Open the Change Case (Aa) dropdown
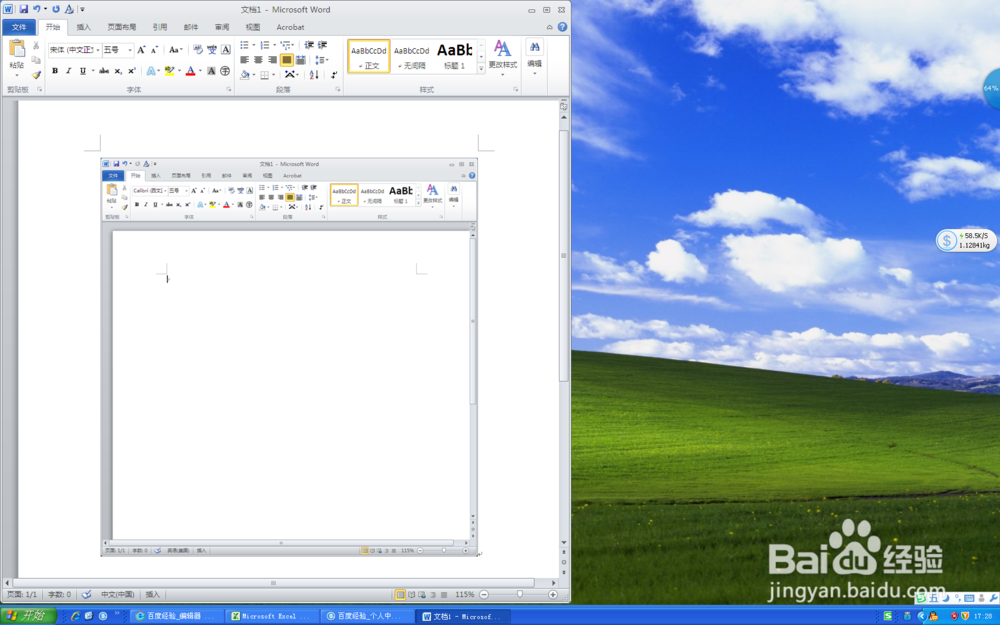Screen dimensions: 1000x625 pyautogui.click(x=175, y=50)
